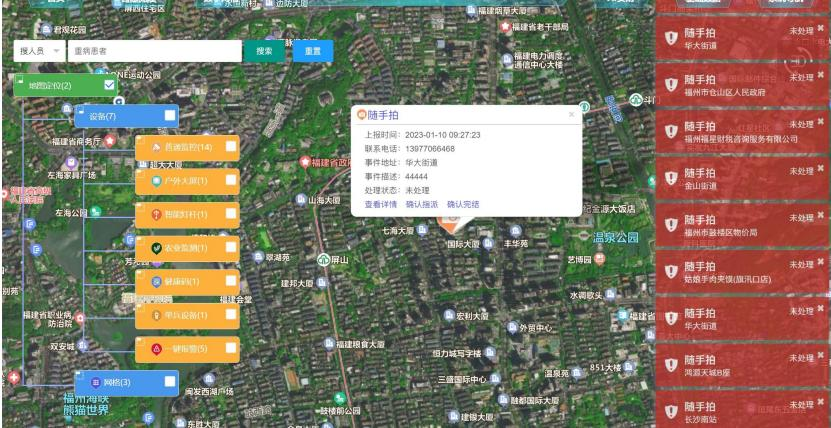Open the 搜人员 search type dropdown

tap(40, 51)
